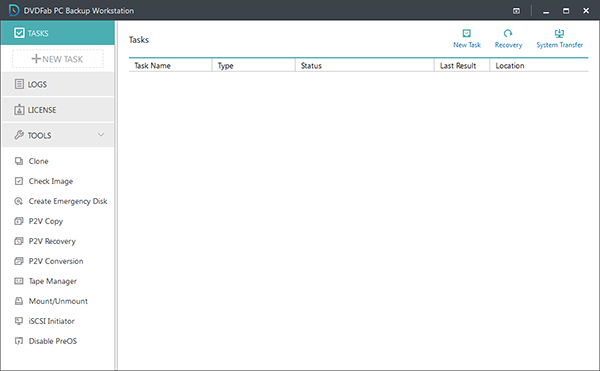
Task: Minimize the DVDFab window
Action: [546, 11]
